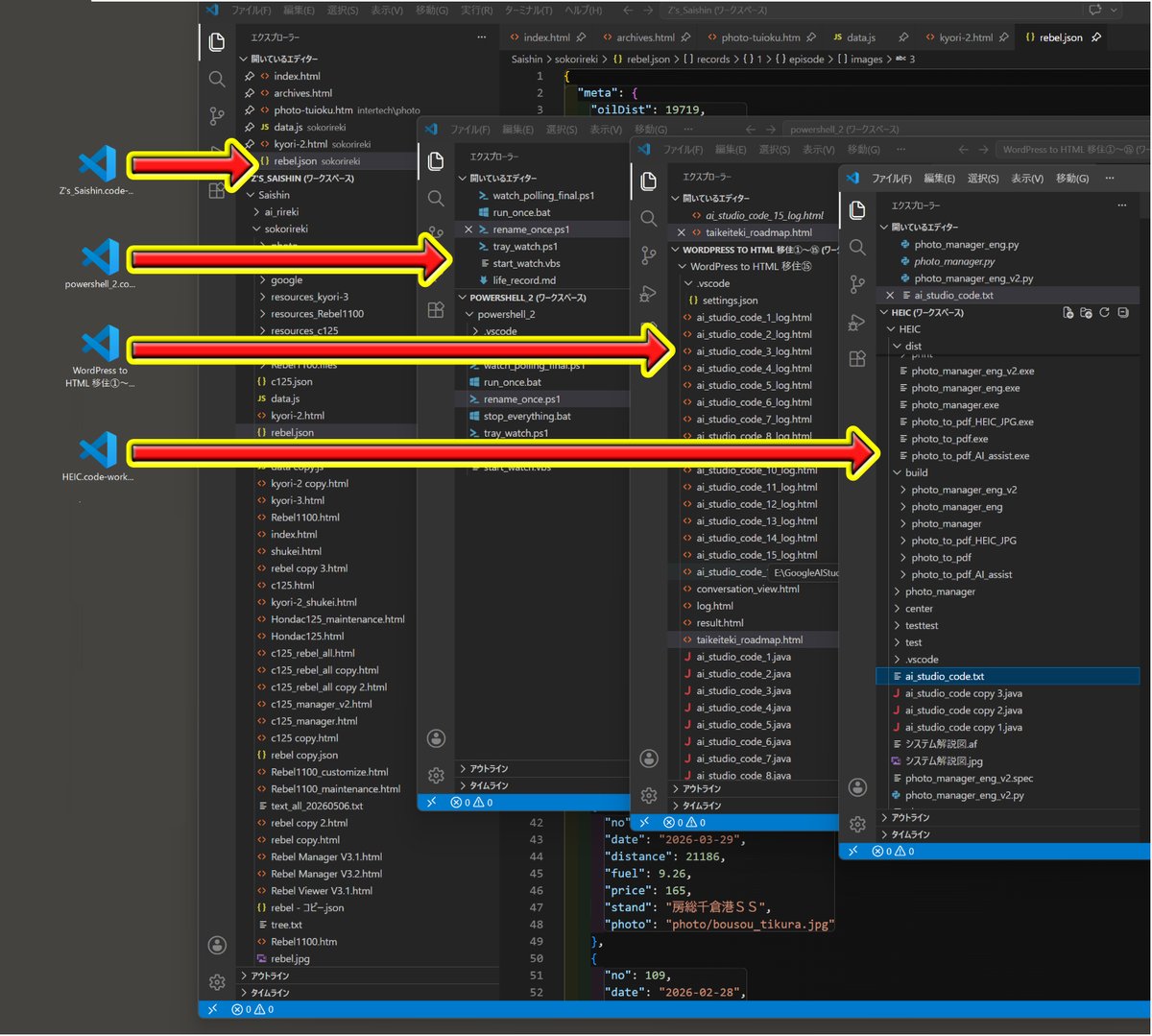Open Manage gear in WordPress to HTML window
Image resolution: width=1152 pixels, height=1036 pixels.
coord(649,795)
